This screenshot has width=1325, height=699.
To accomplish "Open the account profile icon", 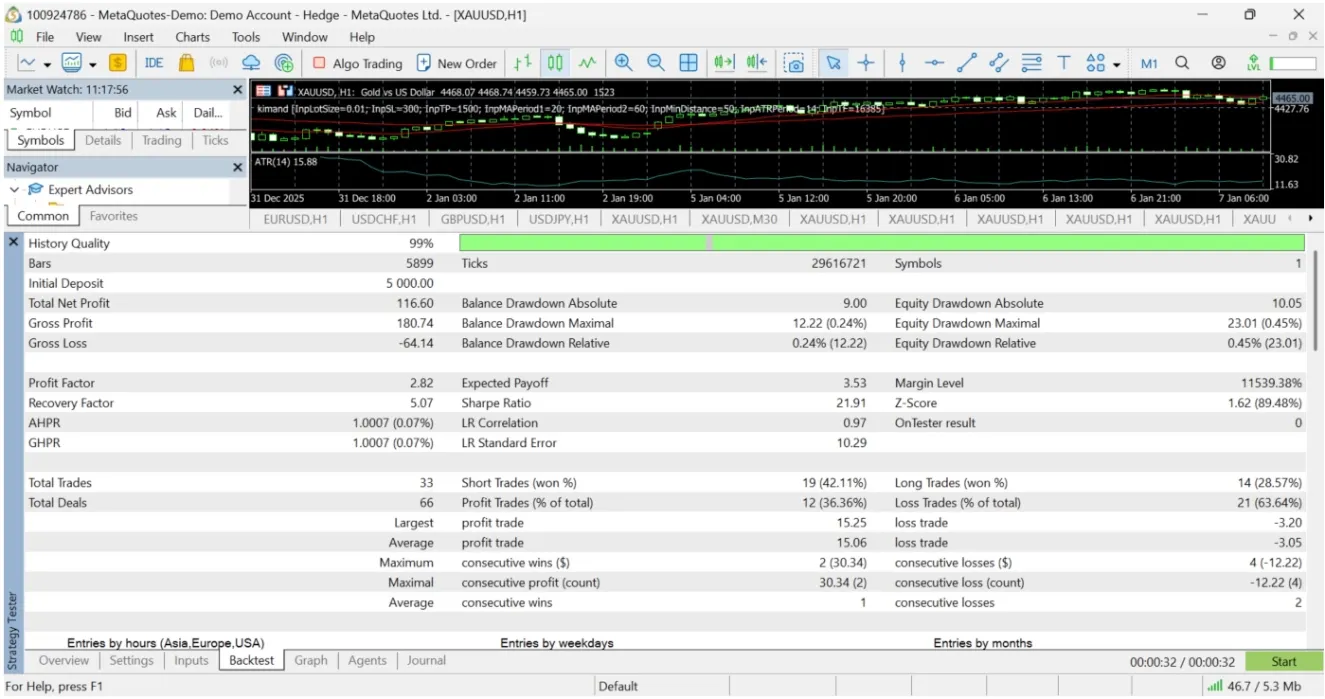I will [x=1218, y=63].
